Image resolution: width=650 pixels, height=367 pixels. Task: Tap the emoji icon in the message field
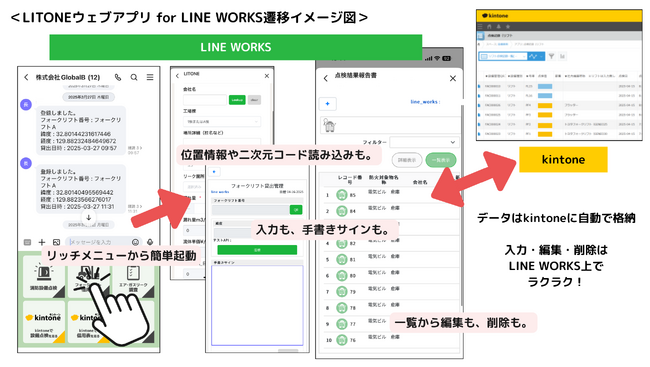point(136,242)
